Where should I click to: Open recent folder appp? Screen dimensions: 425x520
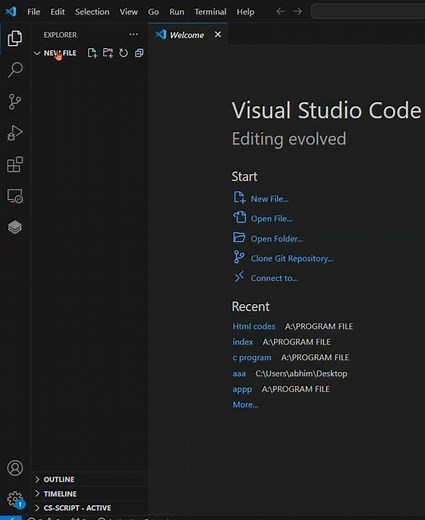click(x=242, y=389)
